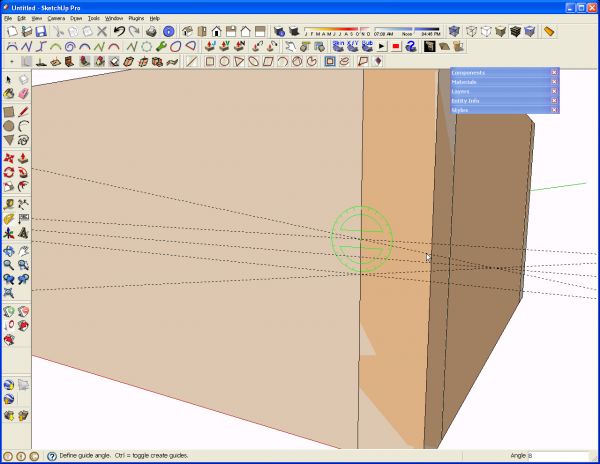
Task: Choose the Circle draw tool
Action: click(x=9, y=126)
